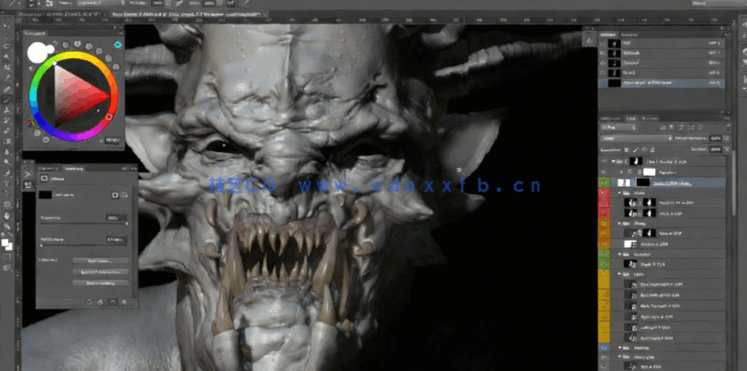Screen dimensions: 747x371
Task: Collapse the yellow-tagged layer group
Action: (x=620, y=274)
